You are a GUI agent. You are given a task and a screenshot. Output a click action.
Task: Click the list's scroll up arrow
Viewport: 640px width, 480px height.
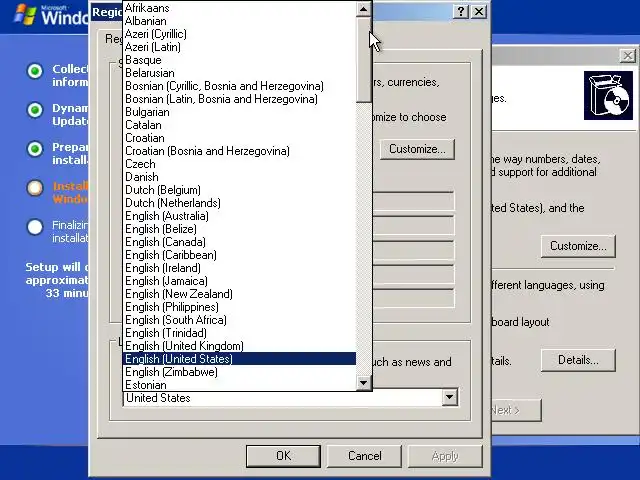(363, 9)
